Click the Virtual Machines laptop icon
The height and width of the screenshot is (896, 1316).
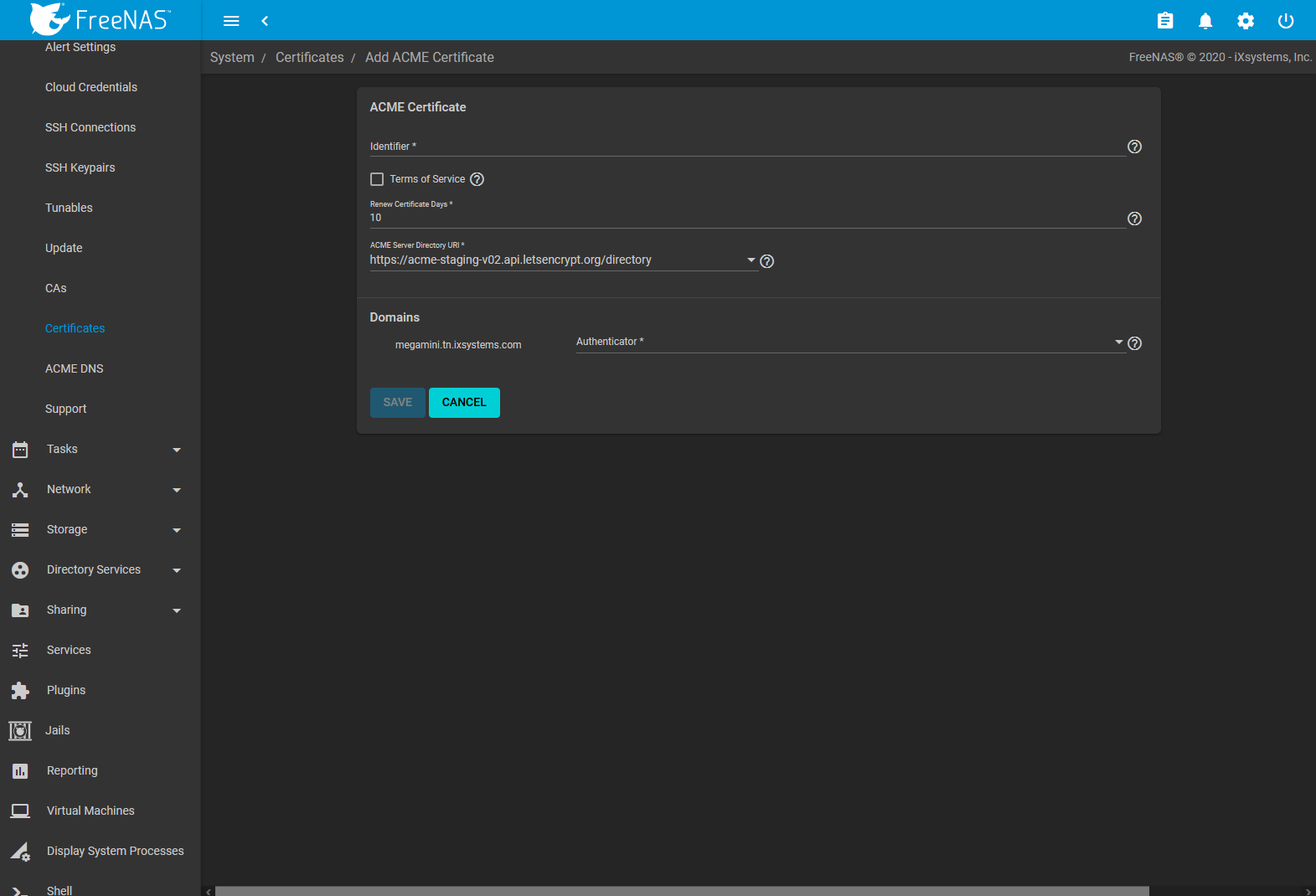(20, 811)
